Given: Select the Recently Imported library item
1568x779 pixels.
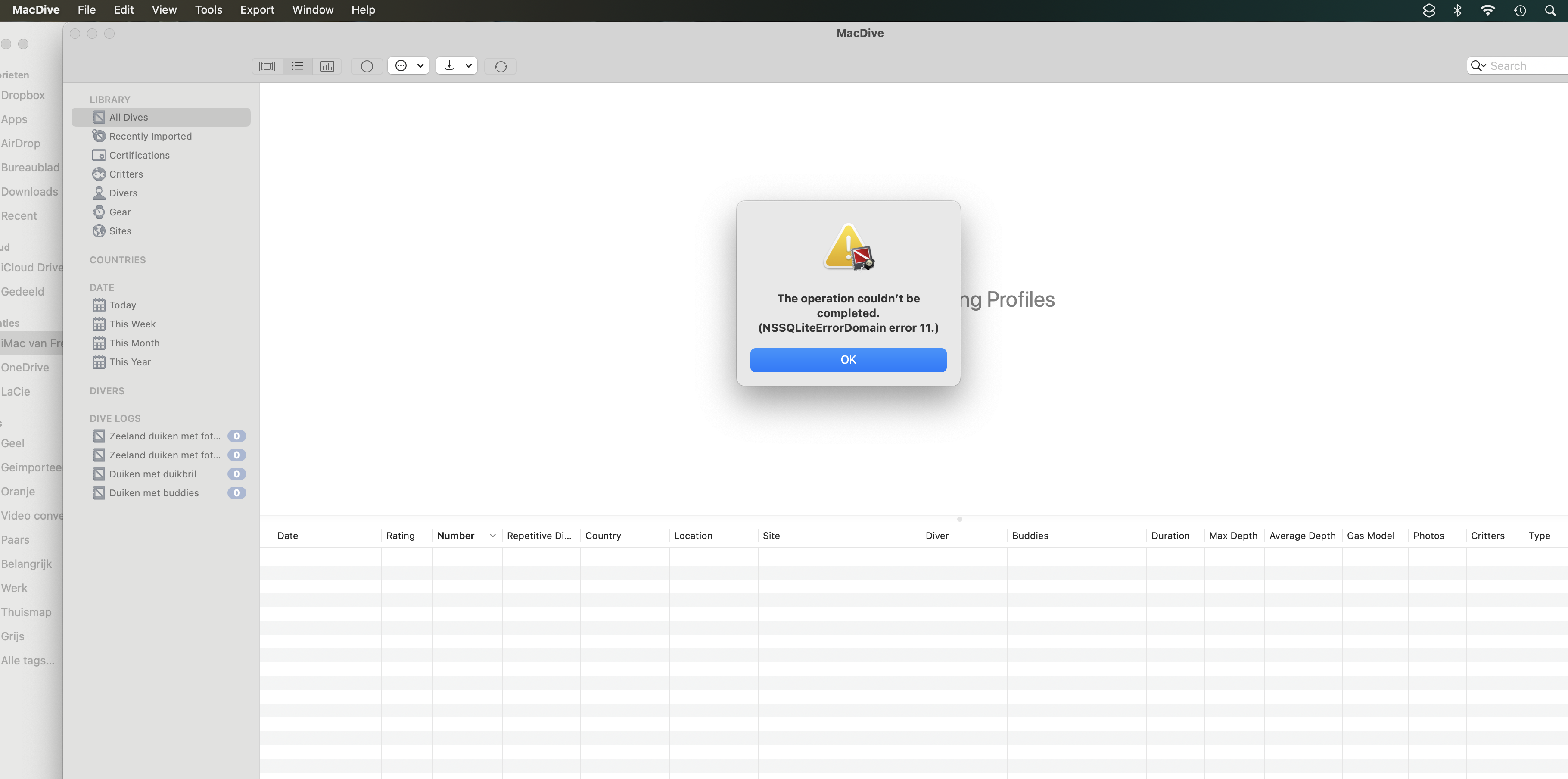Looking at the screenshot, I should tap(150, 136).
